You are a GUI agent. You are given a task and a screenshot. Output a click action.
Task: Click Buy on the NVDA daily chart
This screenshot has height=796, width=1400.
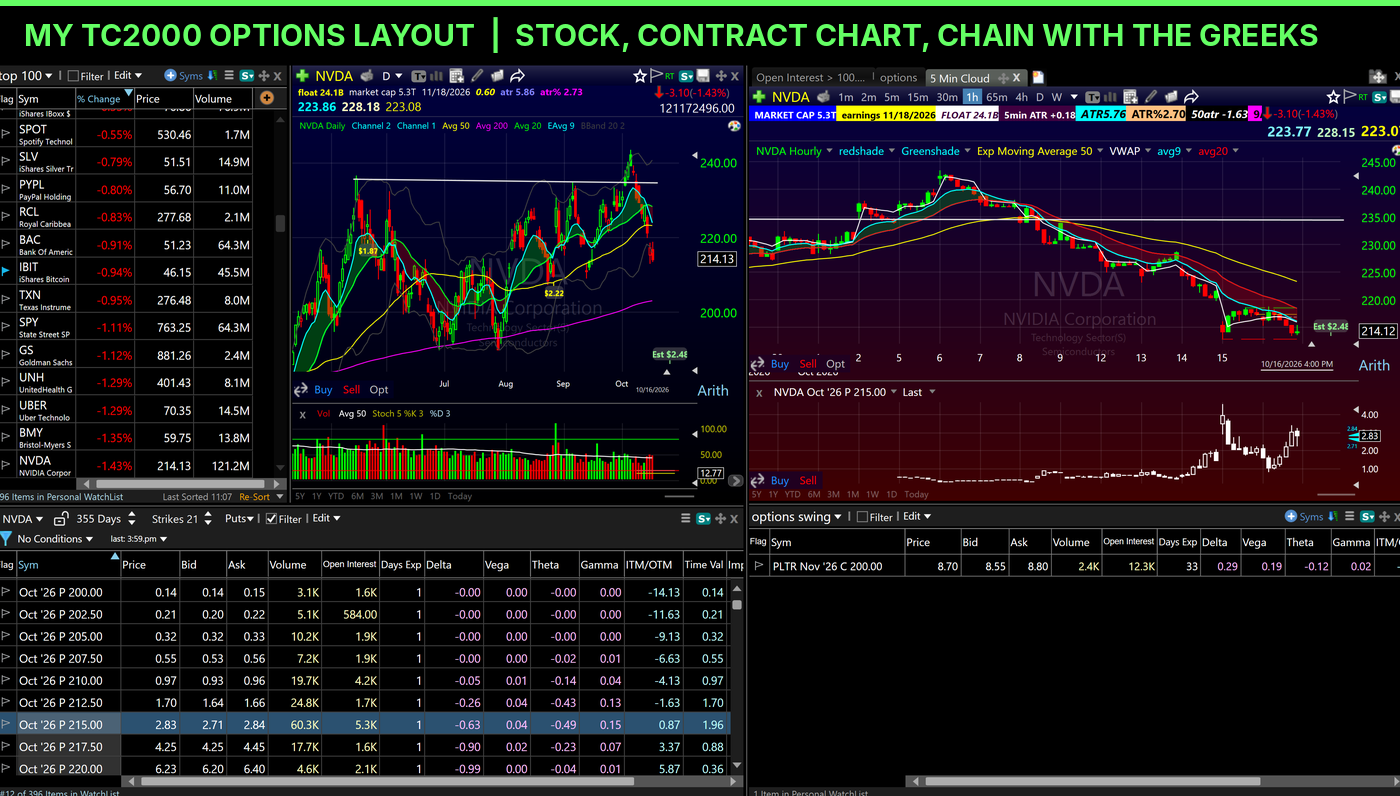(x=323, y=390)
